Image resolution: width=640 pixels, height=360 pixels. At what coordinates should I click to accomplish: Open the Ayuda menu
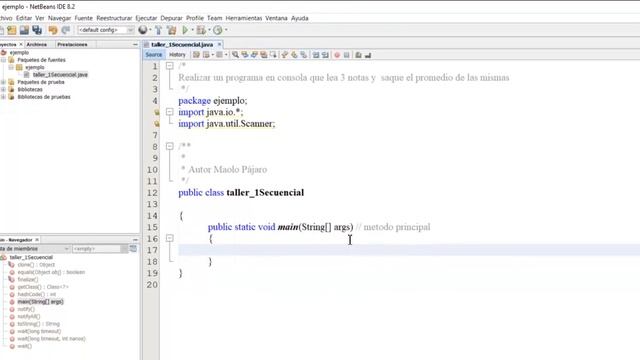click(x=300, y=18)
